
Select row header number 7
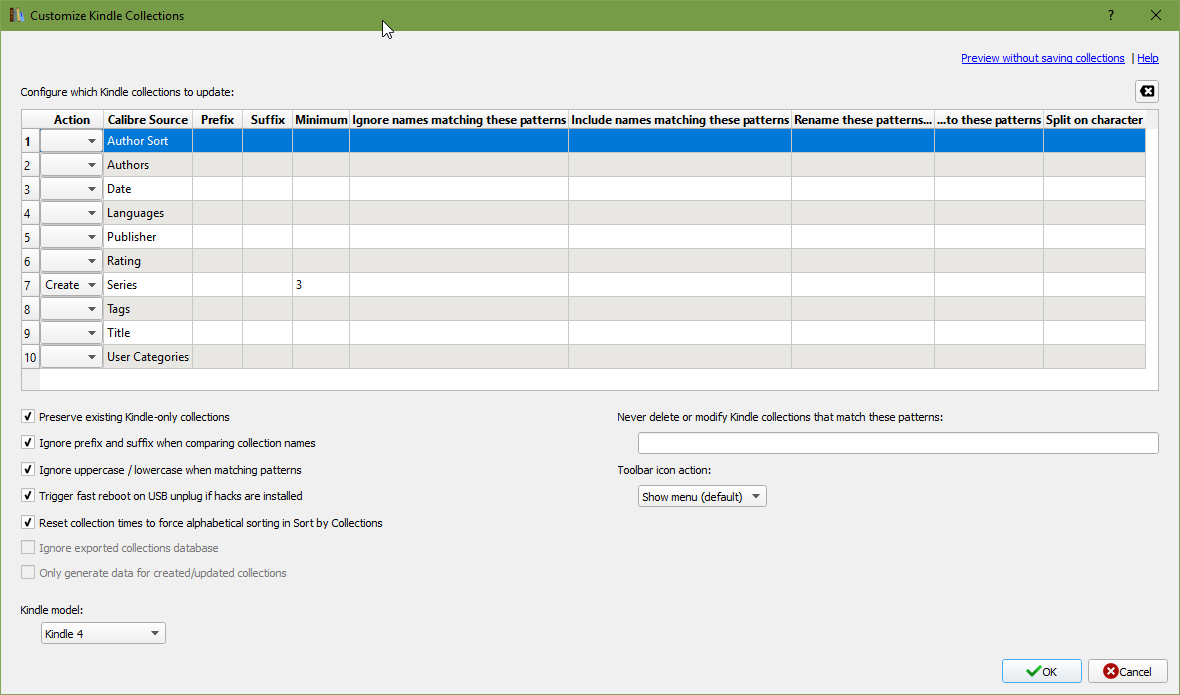pyautogui.click(x=30, y=285)
